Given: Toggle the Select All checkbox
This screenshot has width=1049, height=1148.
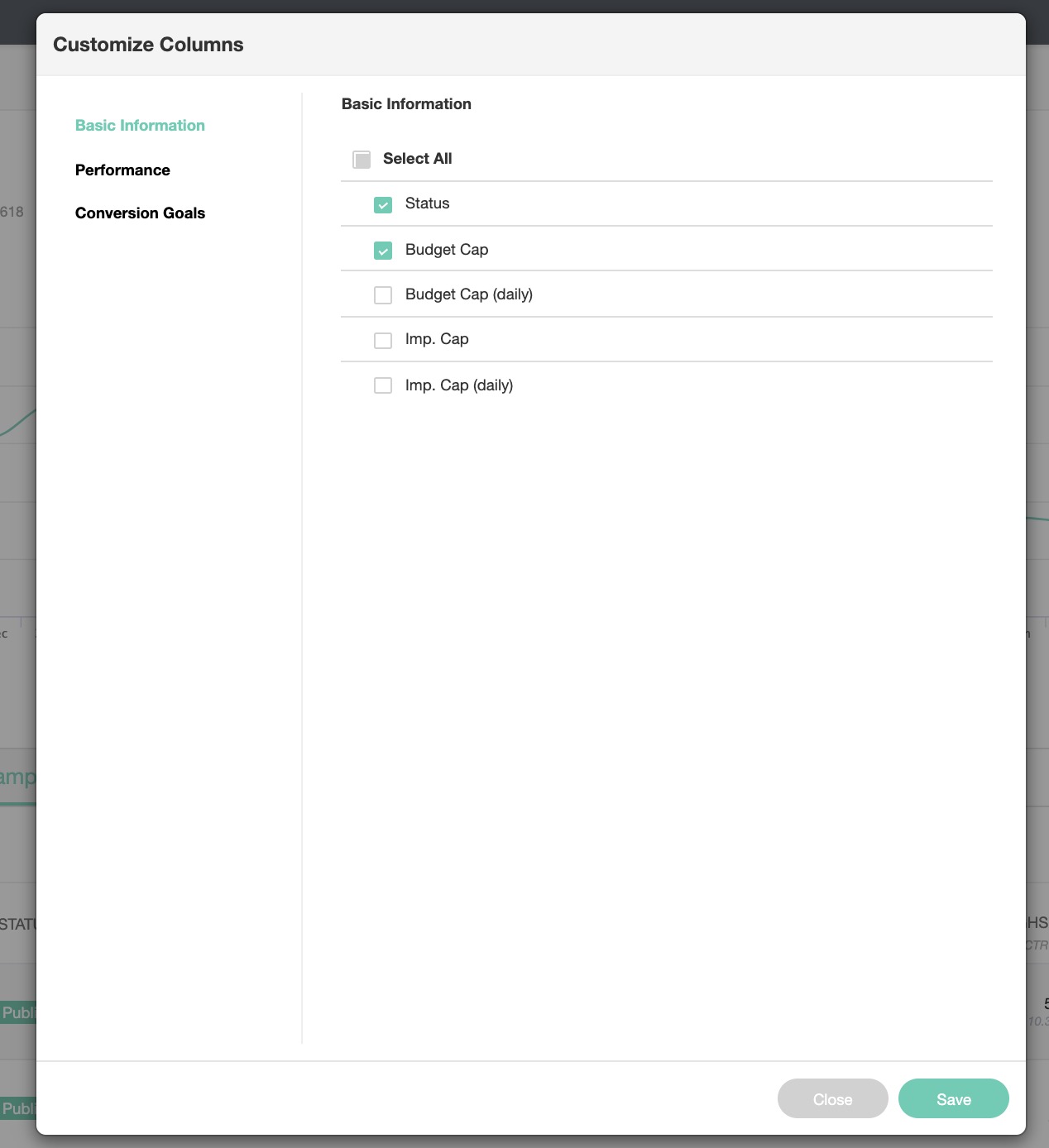Looking at the screenshot, I should 362,160.
